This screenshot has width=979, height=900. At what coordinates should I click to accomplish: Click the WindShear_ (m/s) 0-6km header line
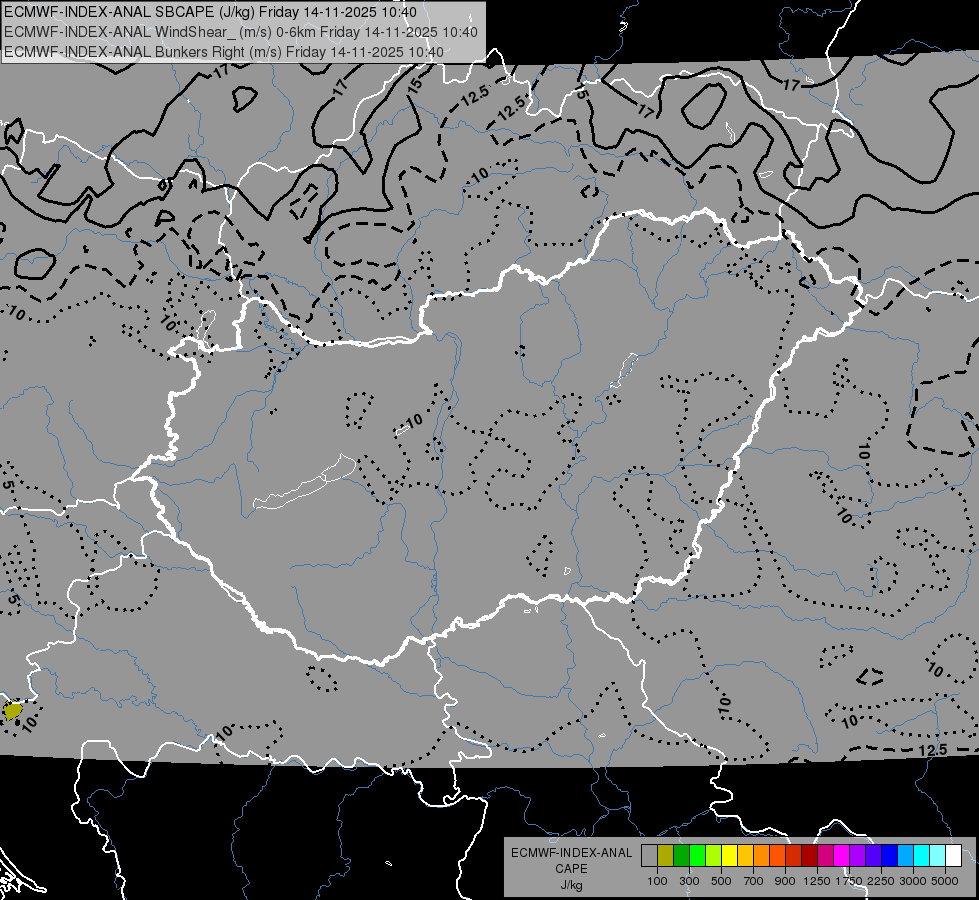(240, 32)
